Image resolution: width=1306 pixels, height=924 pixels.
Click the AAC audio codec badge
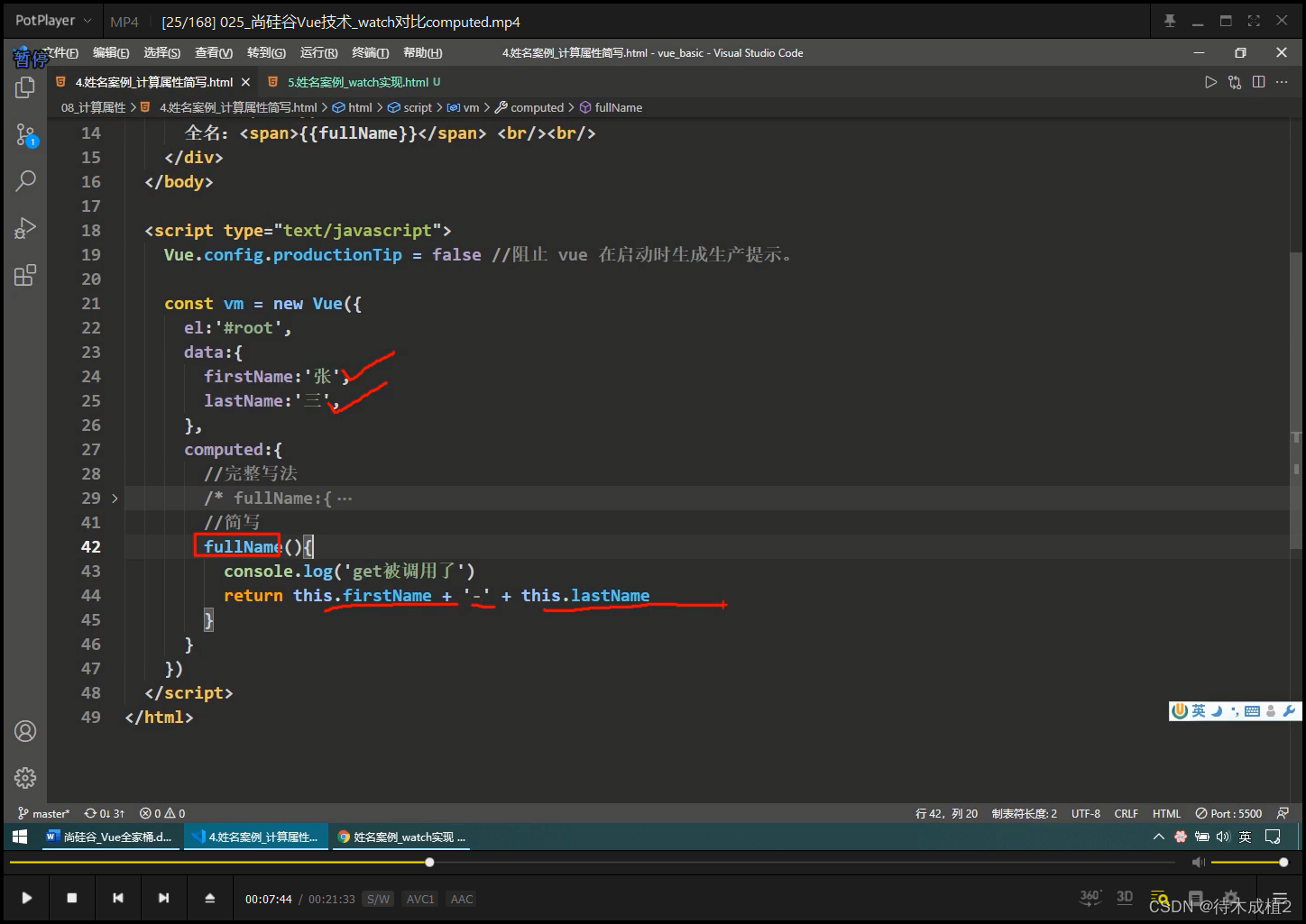pos(462,899)
